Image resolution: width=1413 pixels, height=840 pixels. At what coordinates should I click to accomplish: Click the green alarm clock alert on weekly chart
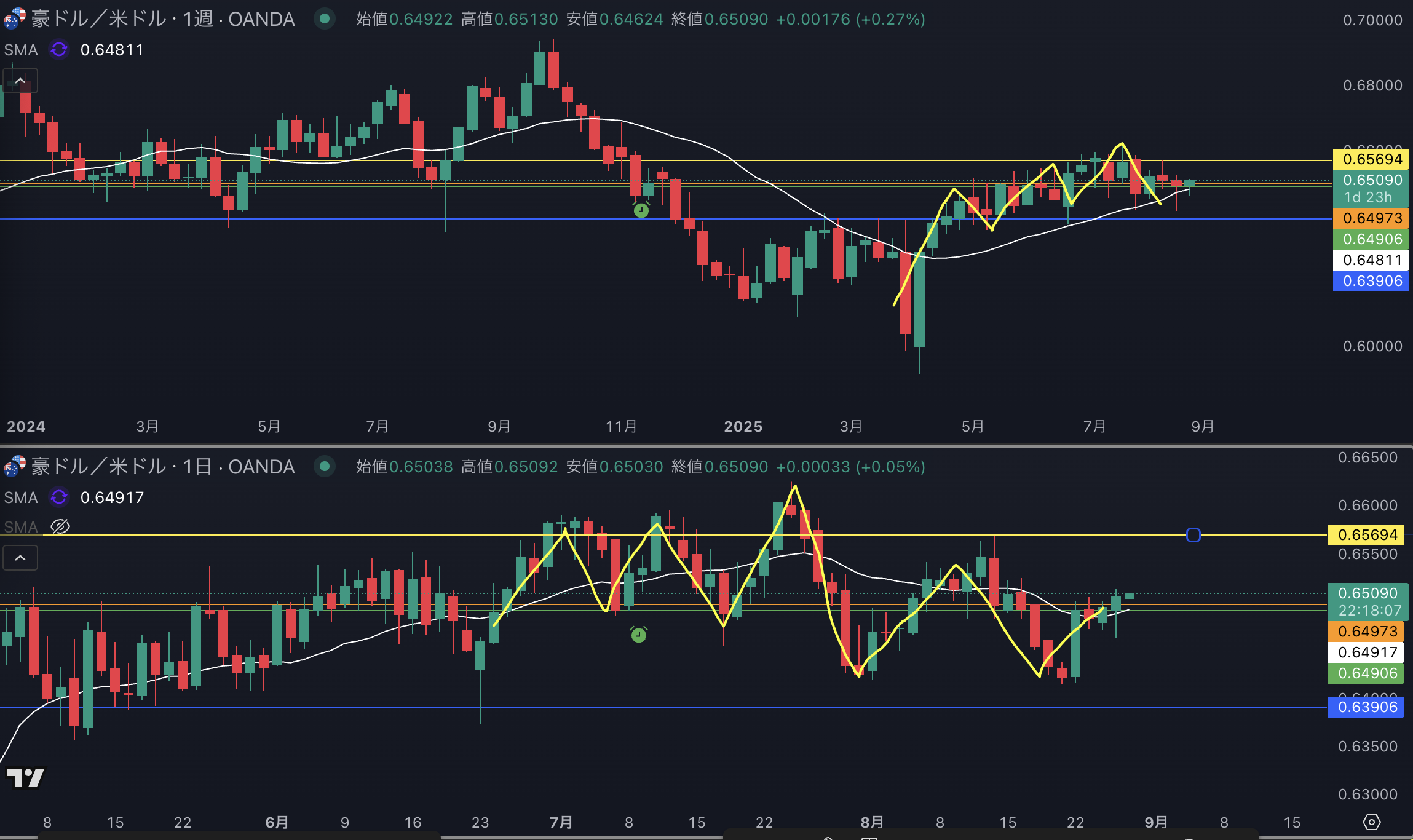[x=641, y=210]
